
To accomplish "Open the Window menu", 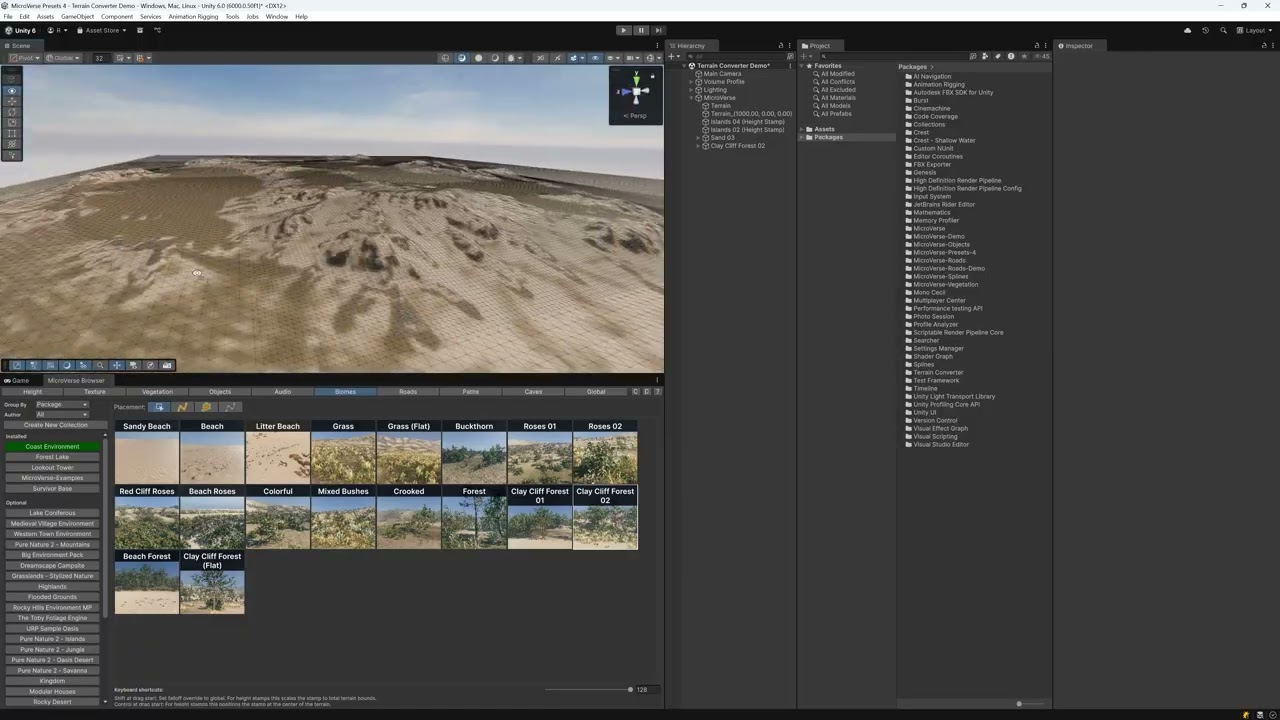I will [277, 17].
